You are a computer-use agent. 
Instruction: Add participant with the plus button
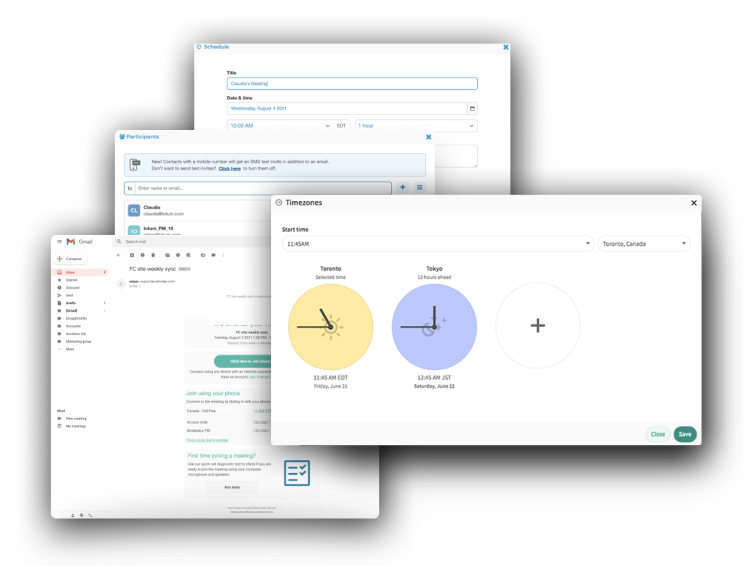(402, 188)
